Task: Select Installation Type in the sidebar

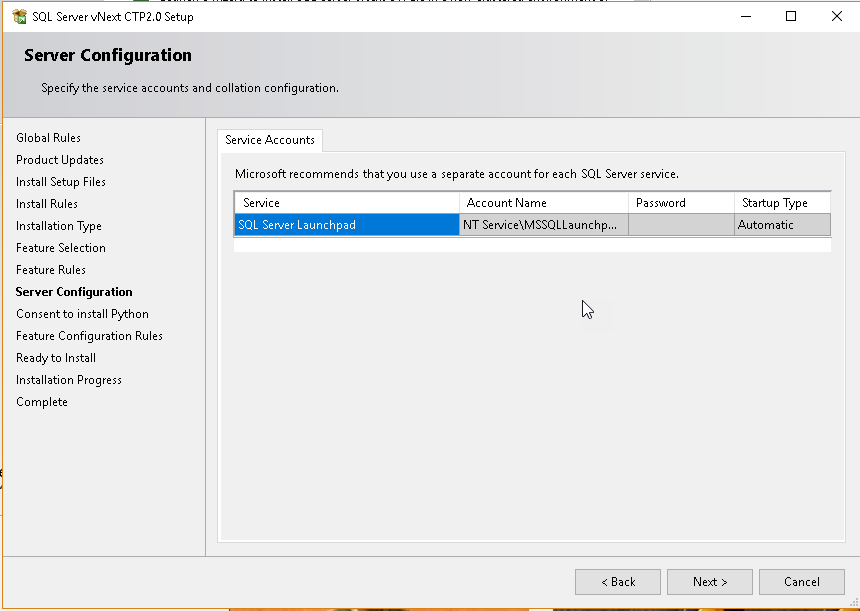Action: [x=59, y=226]
